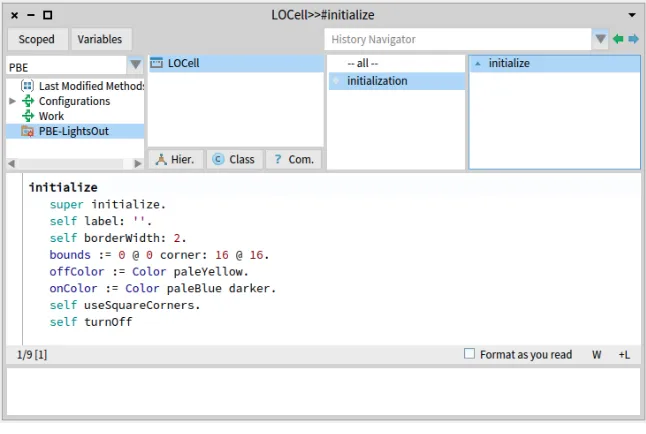Click the Work group icon
Screen dimensions: 646x434
point(28,116)
